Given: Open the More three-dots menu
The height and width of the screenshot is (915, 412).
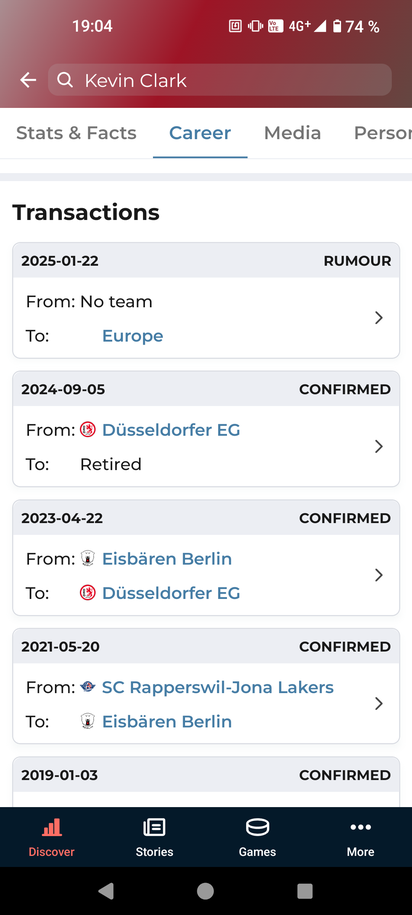Looking at the screenshot, I should (361, 827).
